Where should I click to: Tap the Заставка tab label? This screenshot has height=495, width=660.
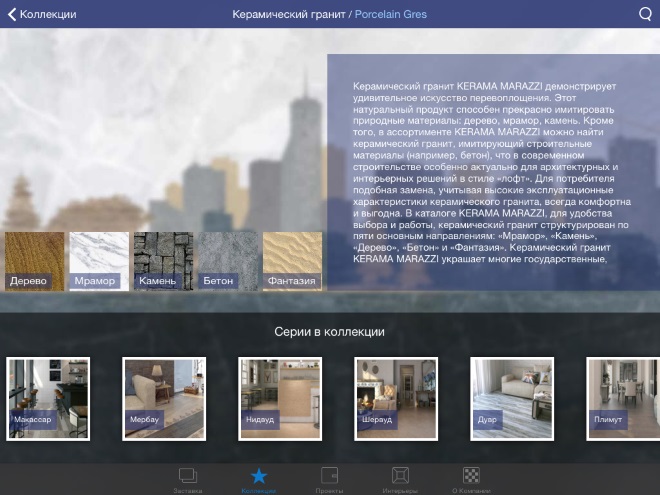click(188, 491)
